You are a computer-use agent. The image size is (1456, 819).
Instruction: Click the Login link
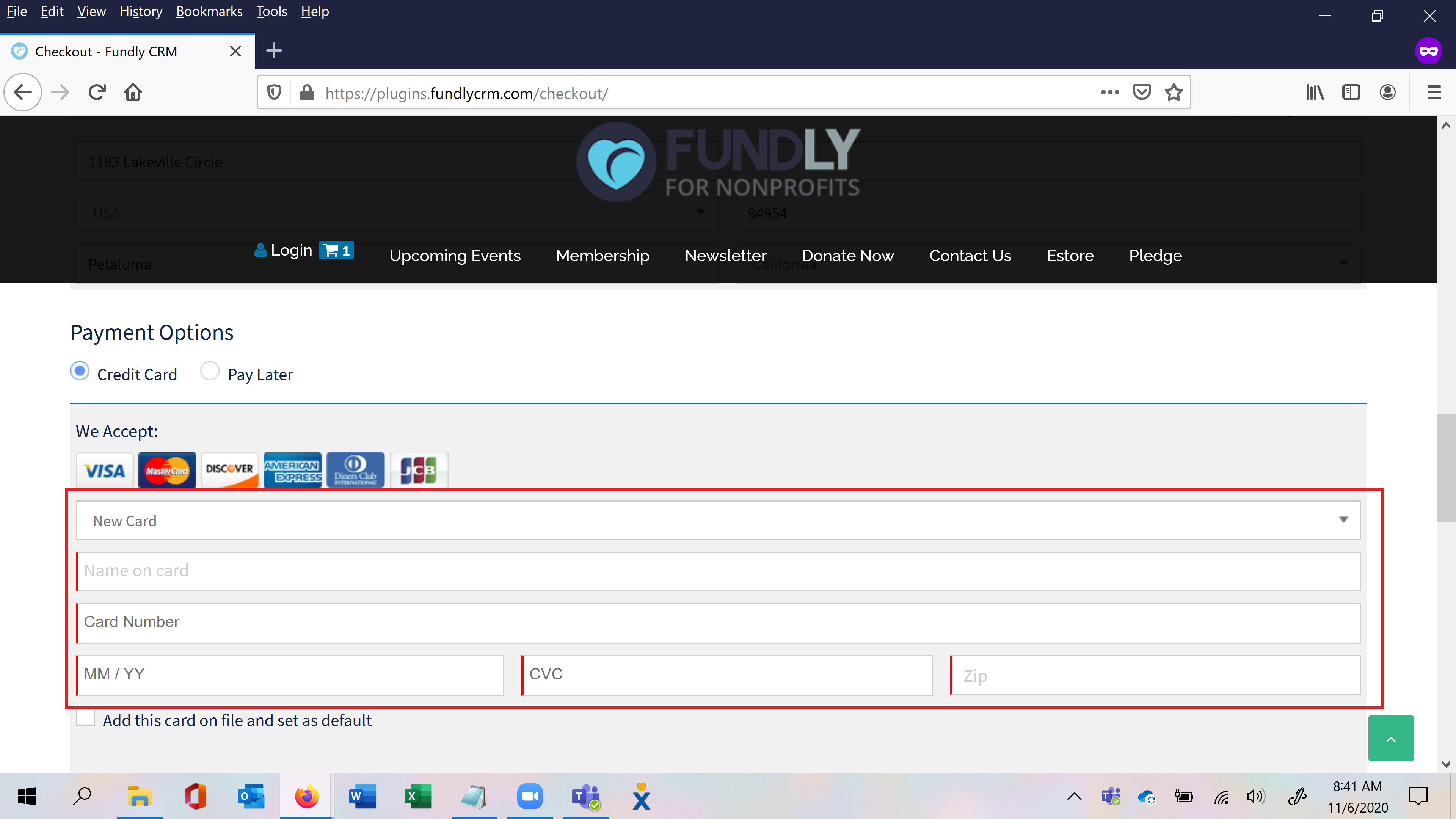284,250
